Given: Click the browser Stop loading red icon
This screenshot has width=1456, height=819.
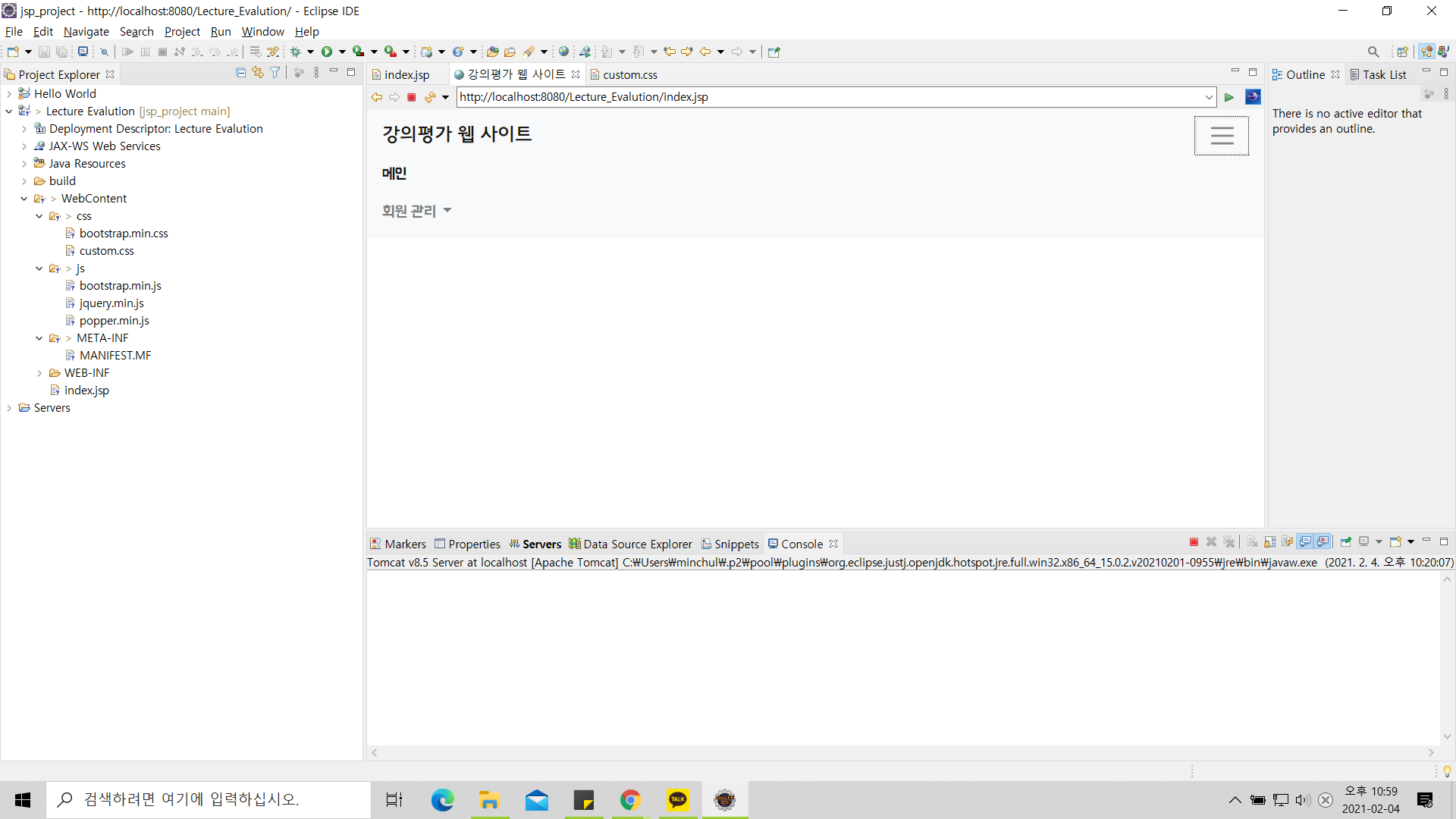Looking at the screenshot, I should [x=412, y=97].
